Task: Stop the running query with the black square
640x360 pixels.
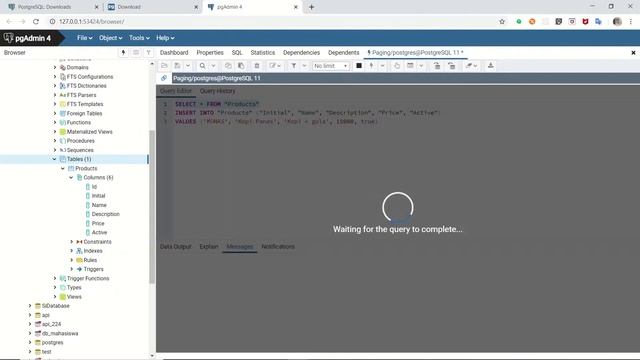Action: click(359, 66)
